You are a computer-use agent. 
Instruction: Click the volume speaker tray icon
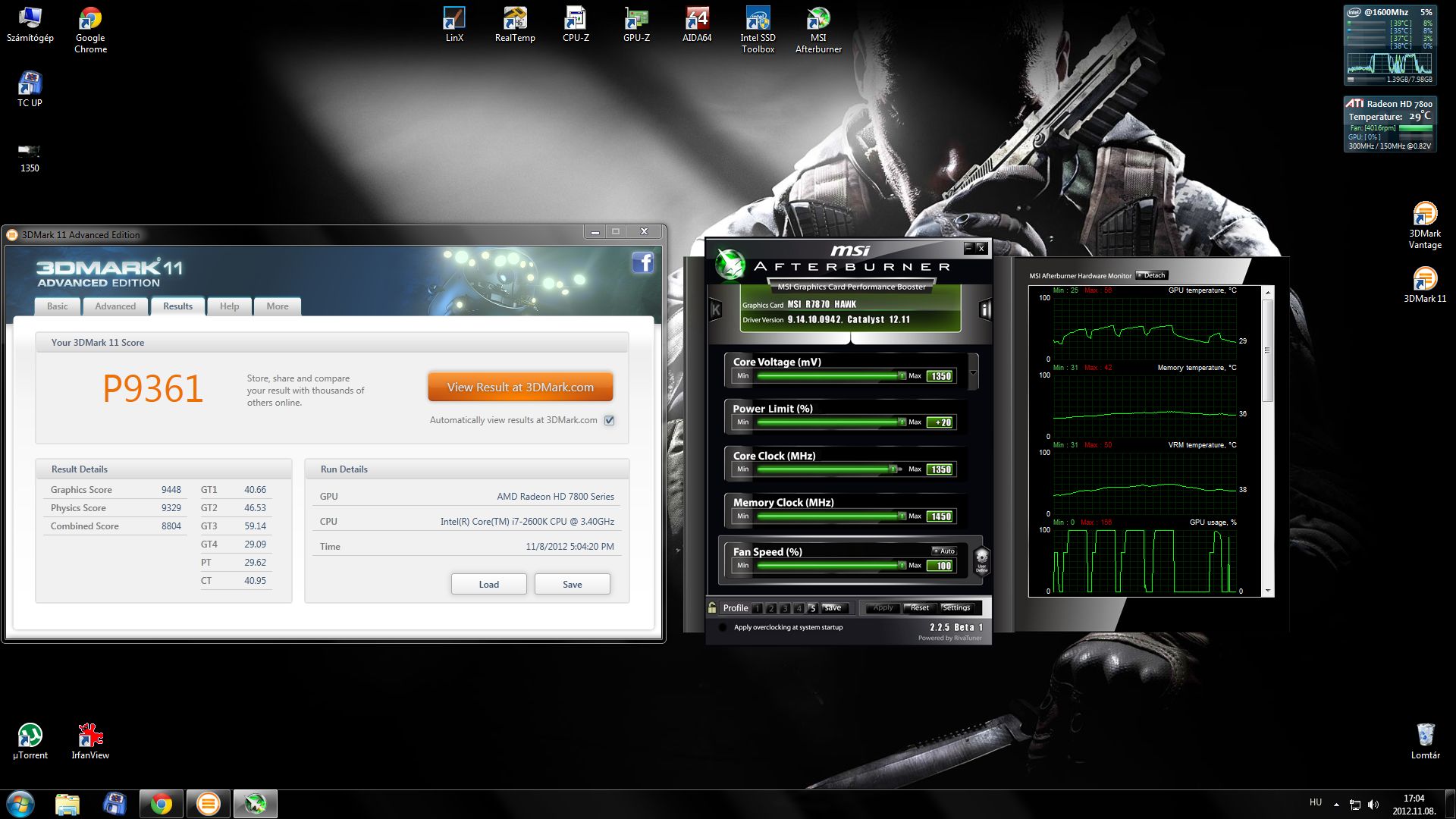pos(1373,805)
